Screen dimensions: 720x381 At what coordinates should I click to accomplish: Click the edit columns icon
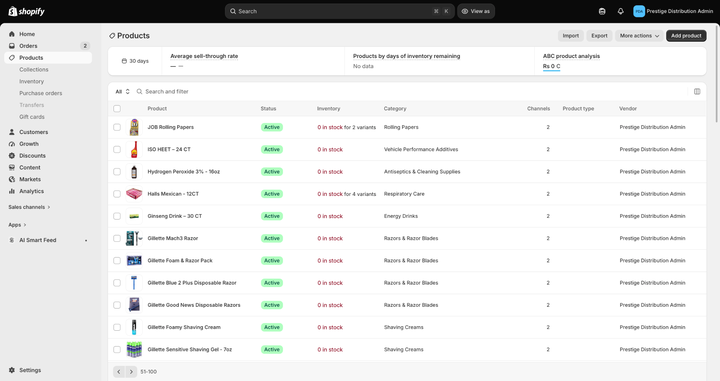pos(697,91)
